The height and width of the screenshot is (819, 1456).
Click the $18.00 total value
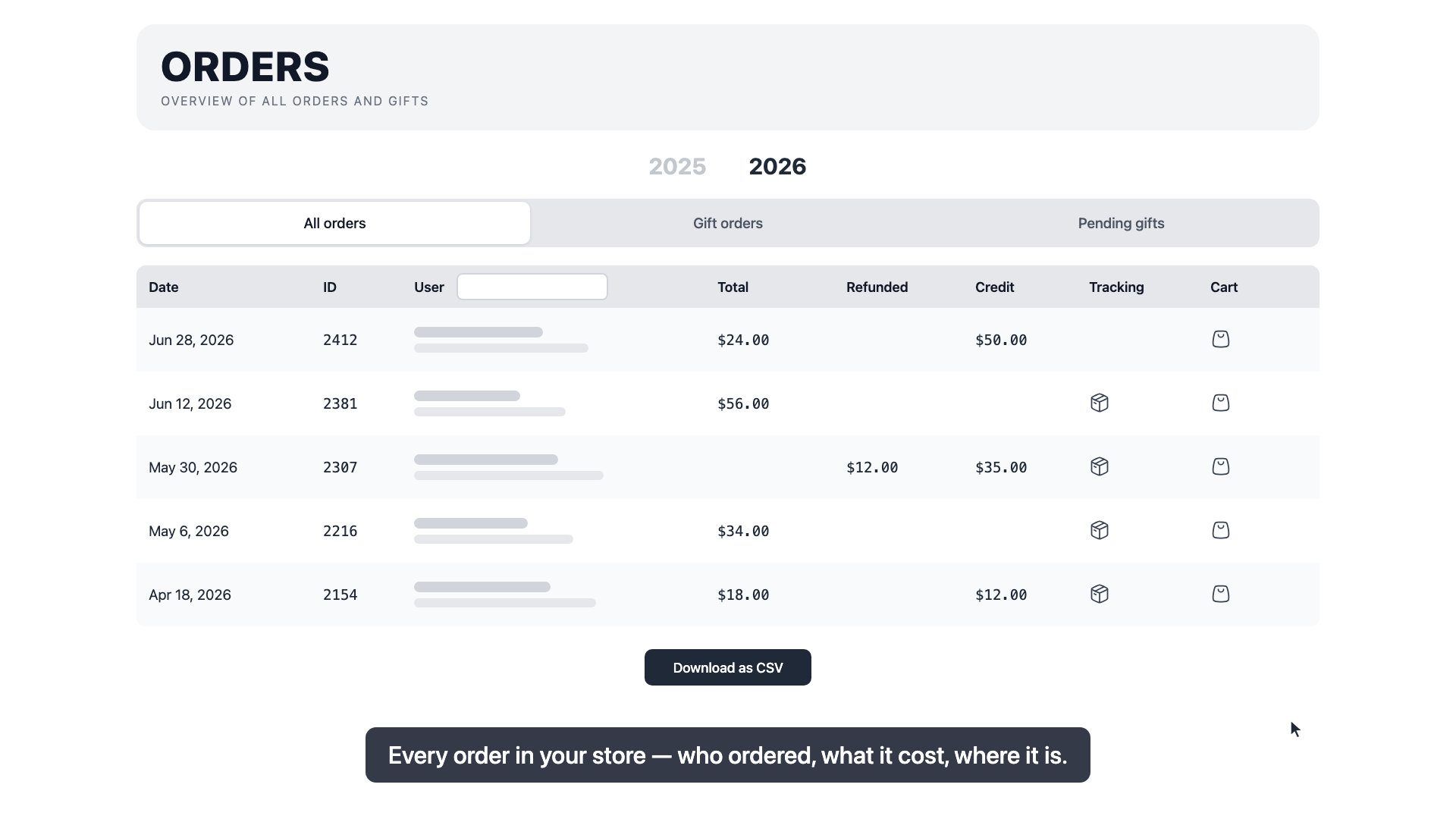click(x=743, y=595)
